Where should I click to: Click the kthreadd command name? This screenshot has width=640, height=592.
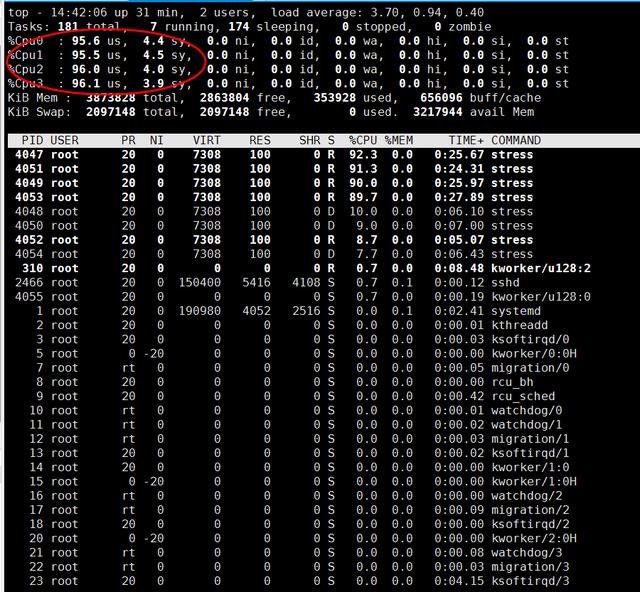[x=520, y=325]
